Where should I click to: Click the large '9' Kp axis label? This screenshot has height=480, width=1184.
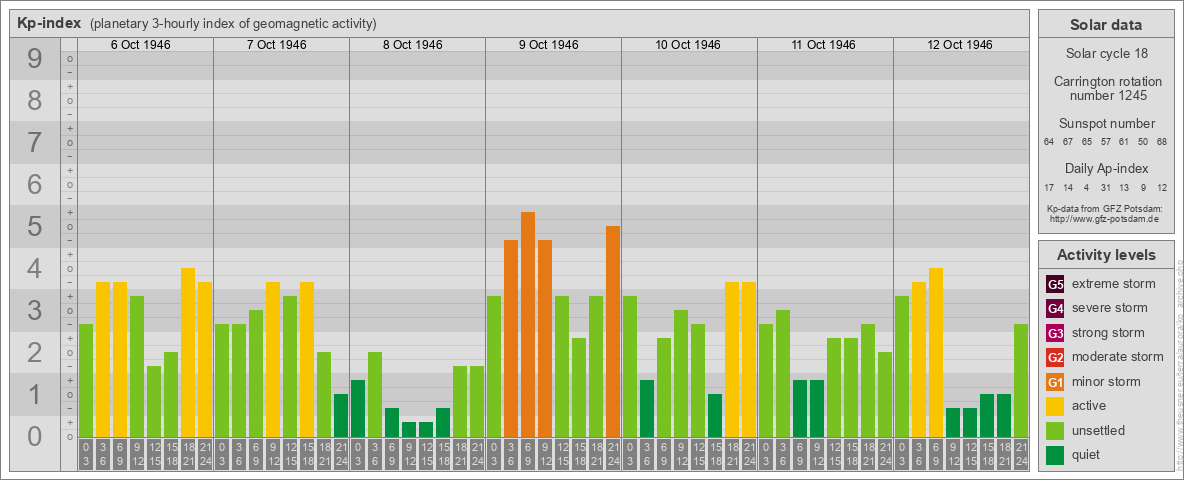(x=35, y=59)
